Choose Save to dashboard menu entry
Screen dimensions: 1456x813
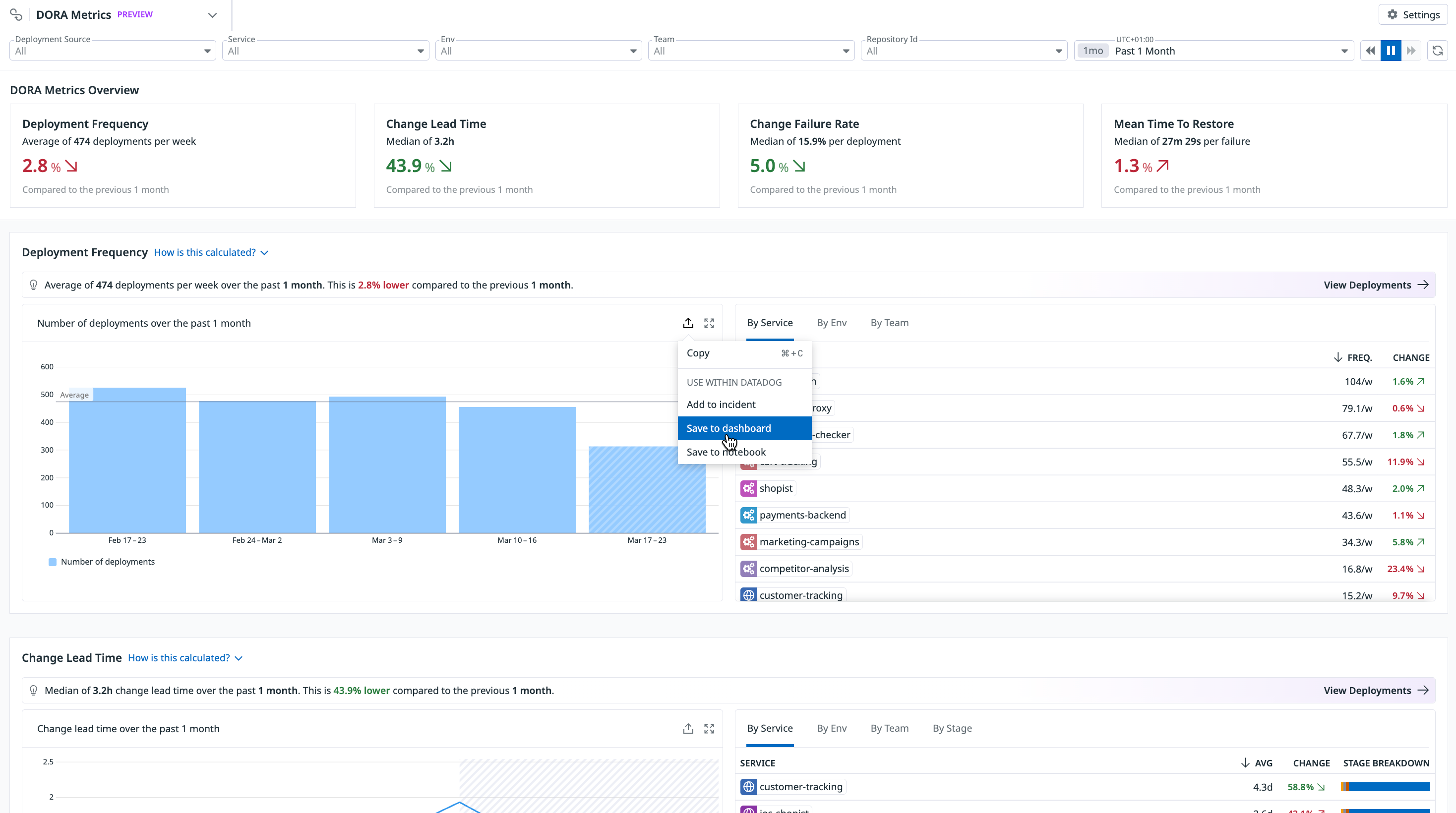744,428
